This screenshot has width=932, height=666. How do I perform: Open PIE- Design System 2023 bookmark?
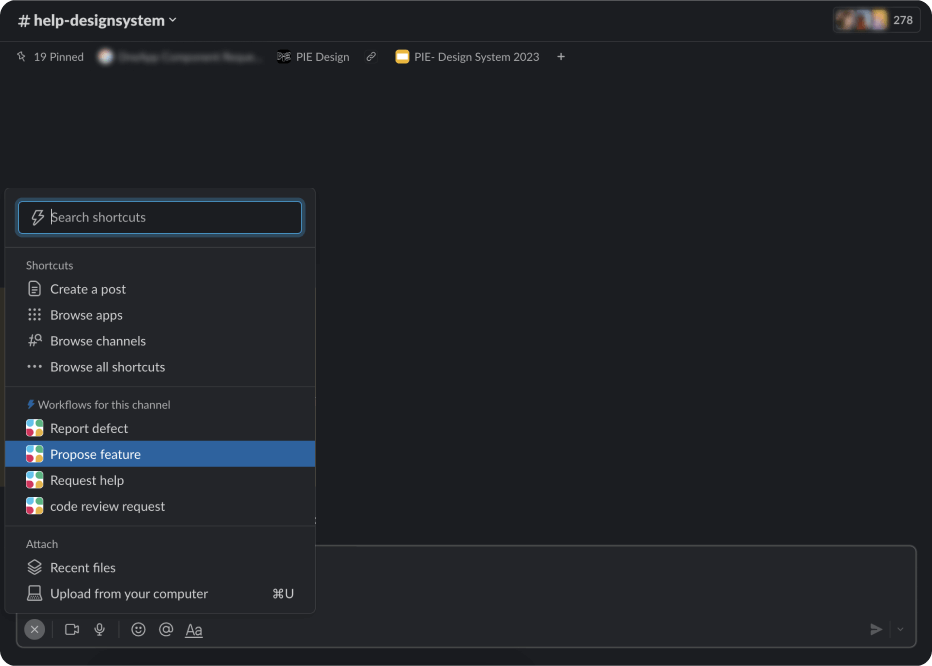pyautogui.click(x=467, y=57)
